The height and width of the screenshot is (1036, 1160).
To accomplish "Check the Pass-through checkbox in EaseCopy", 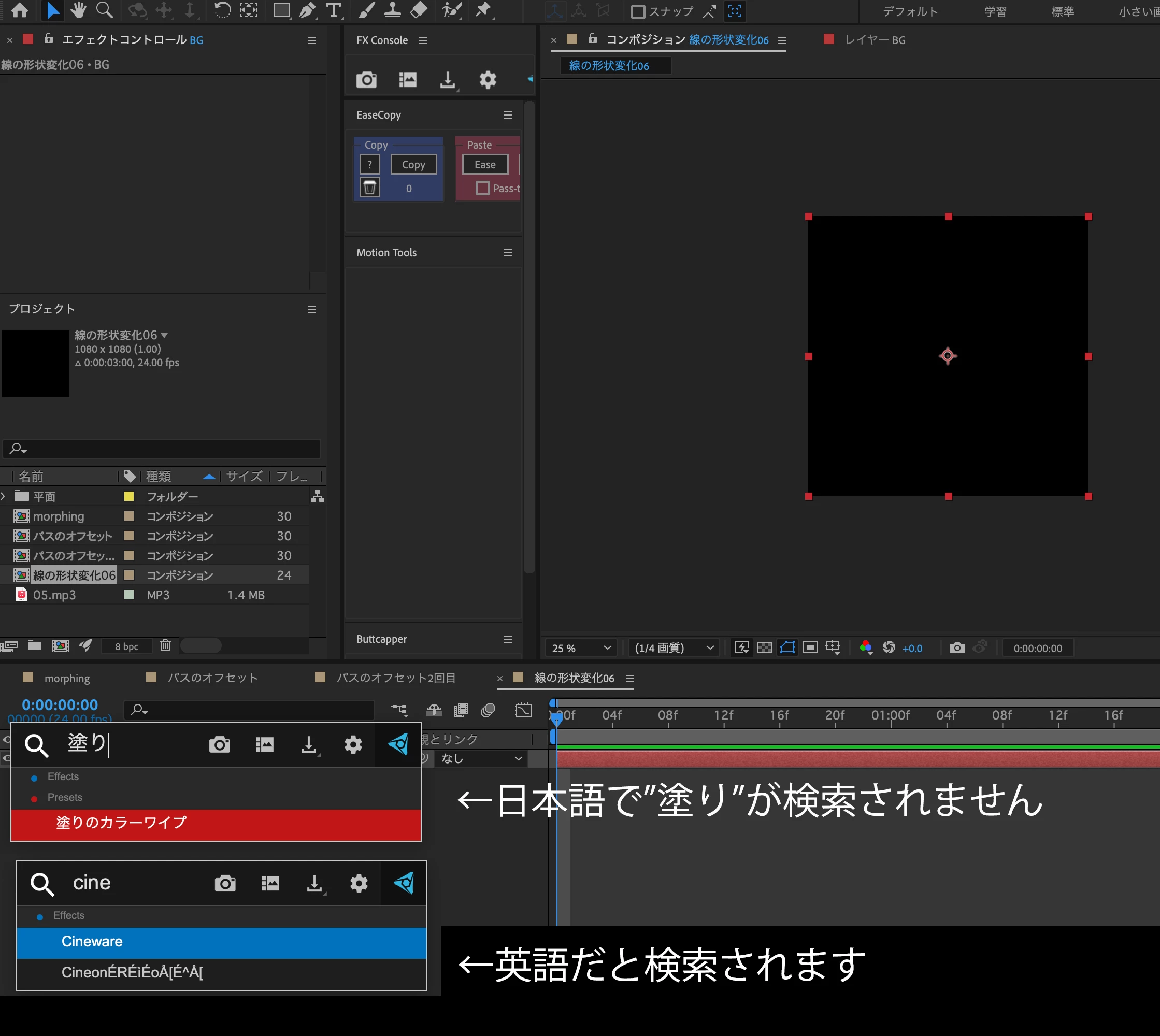I will (482, 188).
